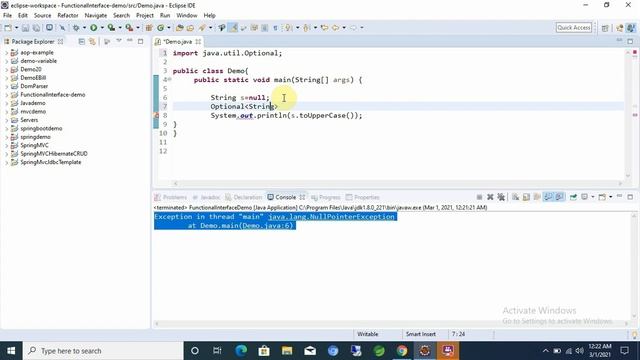The image size is (640, 360).
Task: Click the New Java Class icon
Action: point(160,28)
